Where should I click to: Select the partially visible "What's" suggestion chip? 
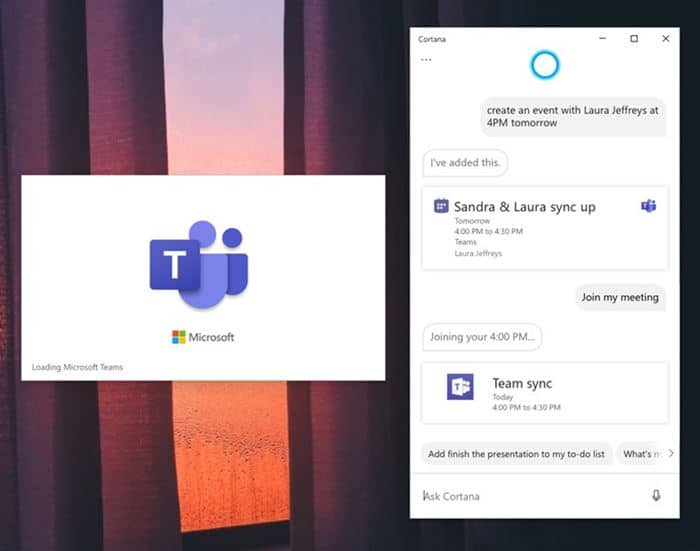coord(641,454)
